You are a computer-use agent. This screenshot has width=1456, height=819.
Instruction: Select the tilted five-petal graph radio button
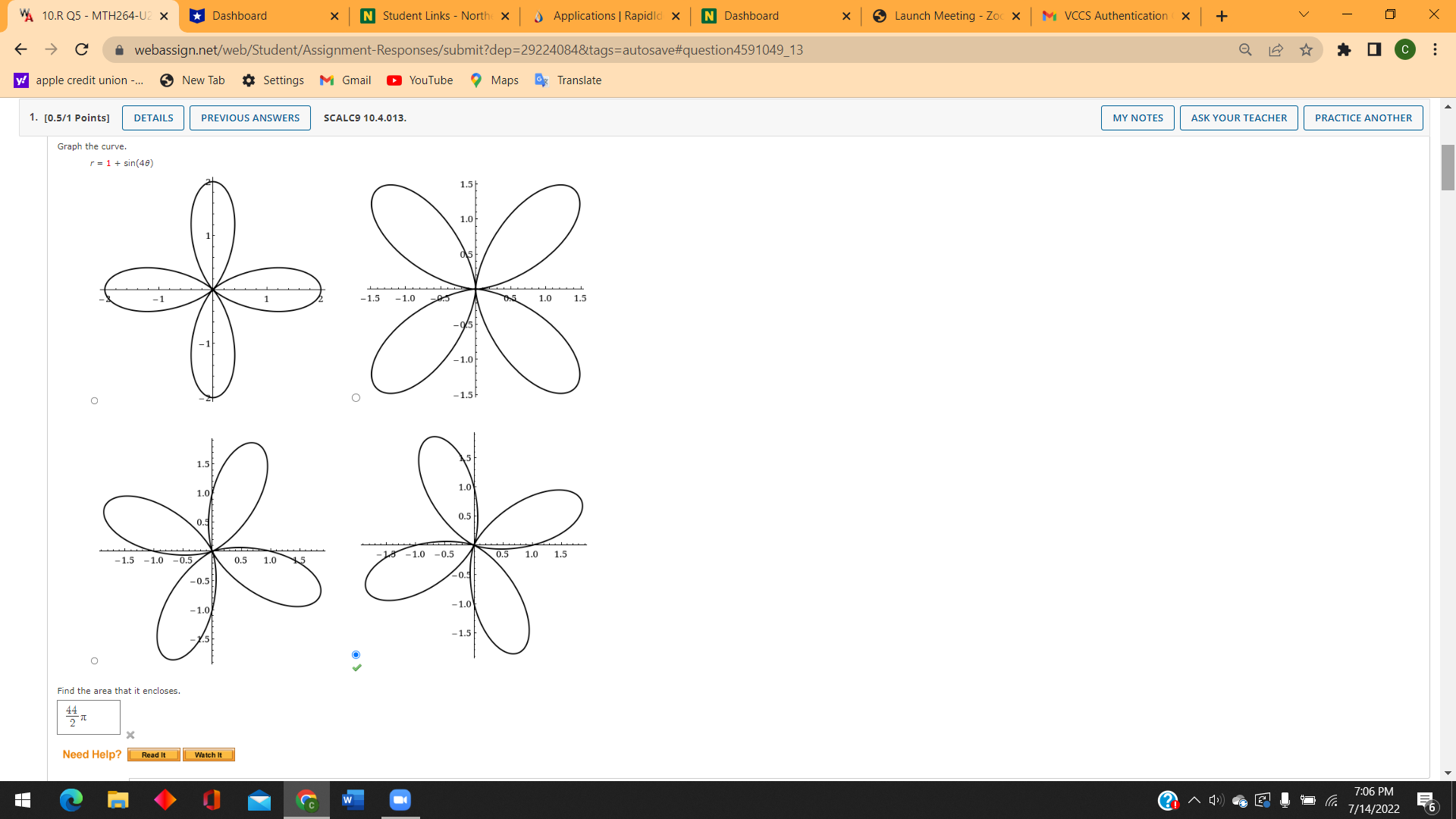click(94, 661)
